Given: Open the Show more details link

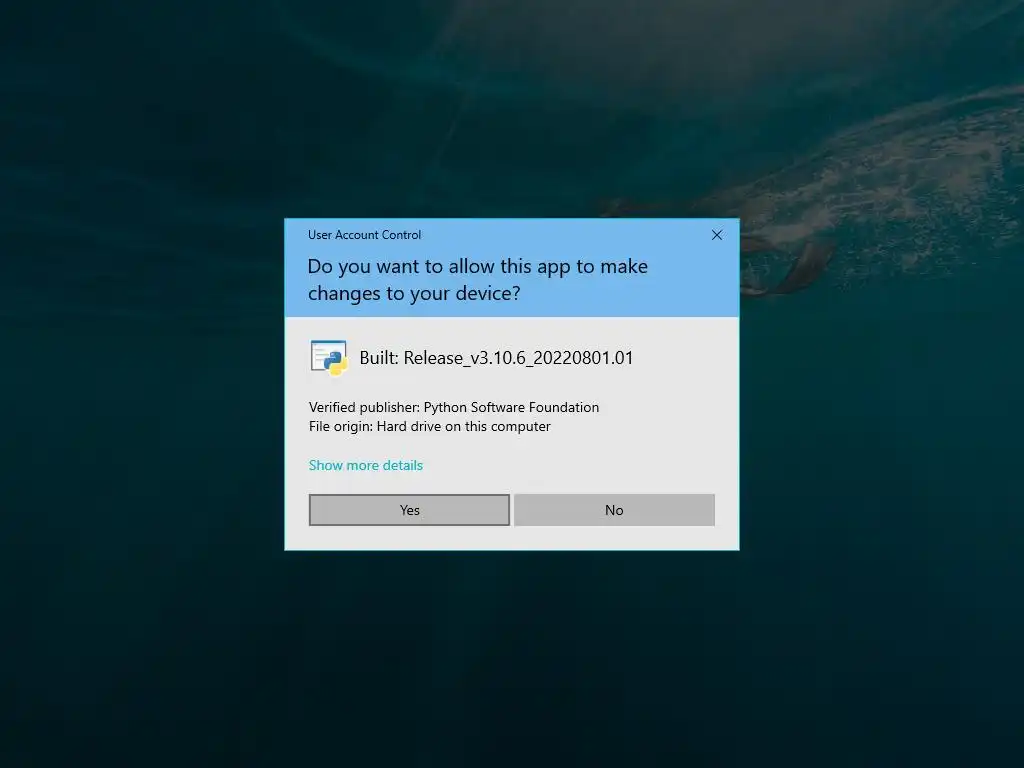Looking at the screenshot, I should pyautogui.click(x=366, y=465).
